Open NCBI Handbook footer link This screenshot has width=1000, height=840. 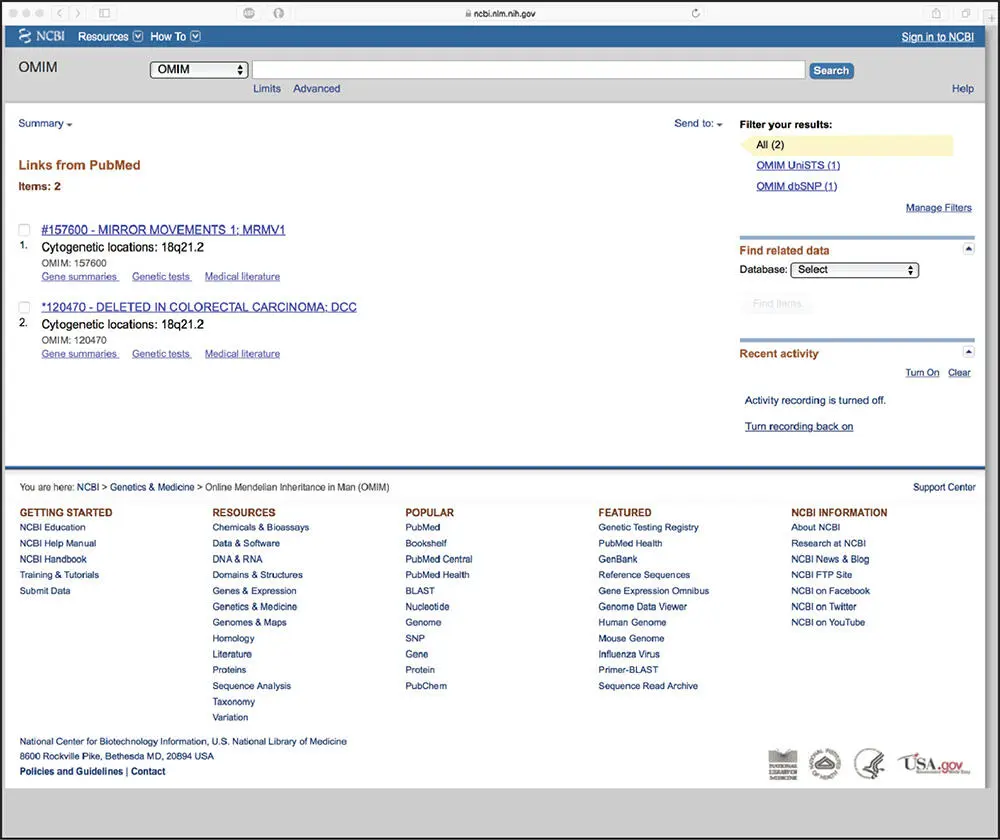click(x=53, y=559)
